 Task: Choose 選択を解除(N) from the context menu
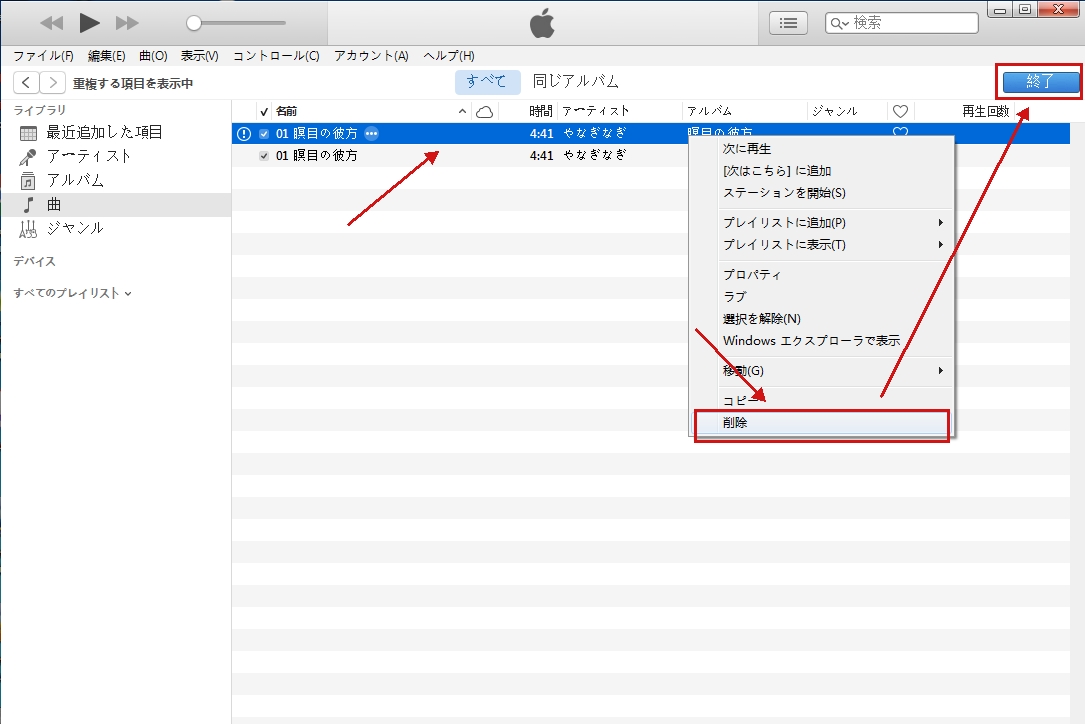tap(762, 319)
